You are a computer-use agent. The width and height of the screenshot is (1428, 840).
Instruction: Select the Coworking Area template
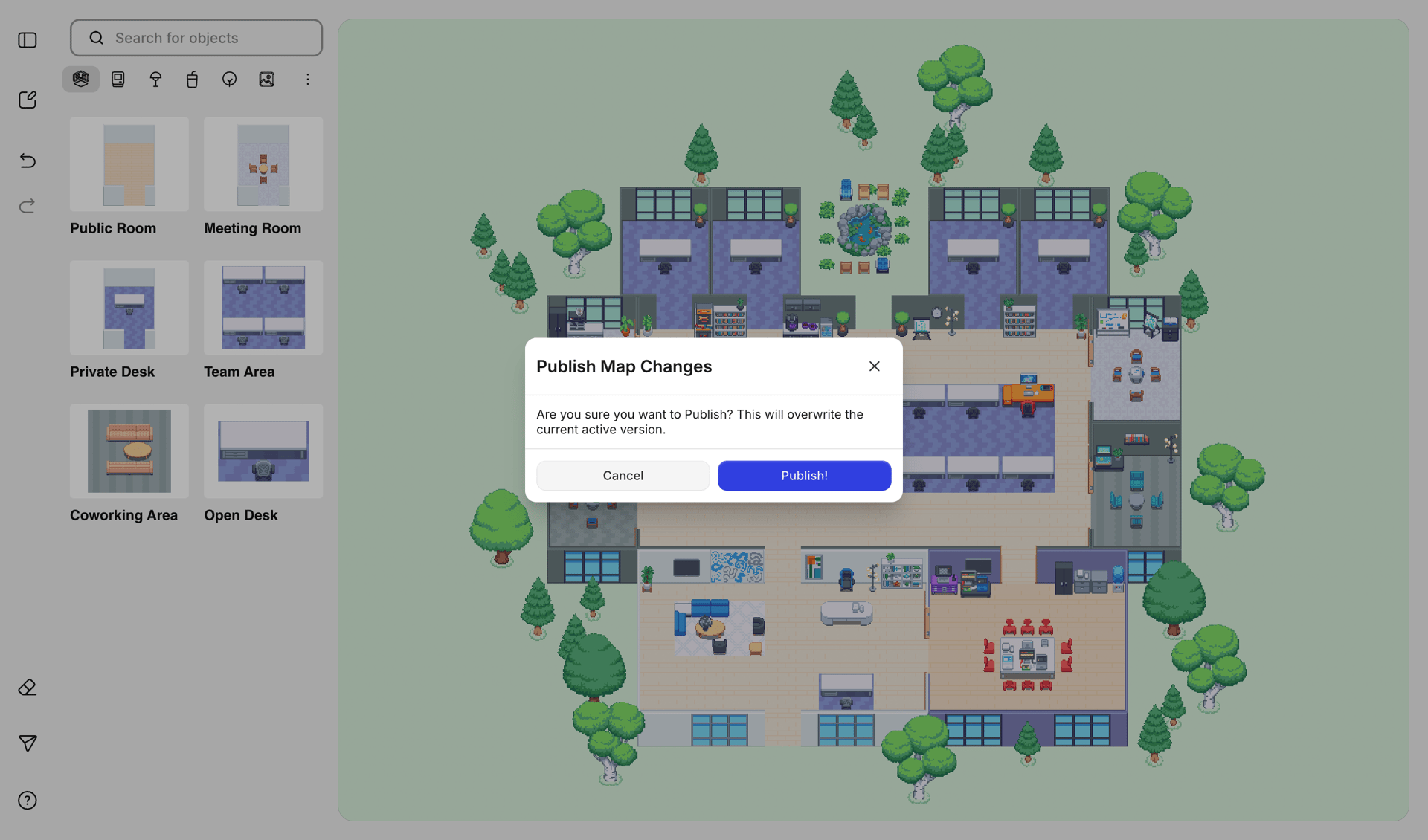click(129, 451)
